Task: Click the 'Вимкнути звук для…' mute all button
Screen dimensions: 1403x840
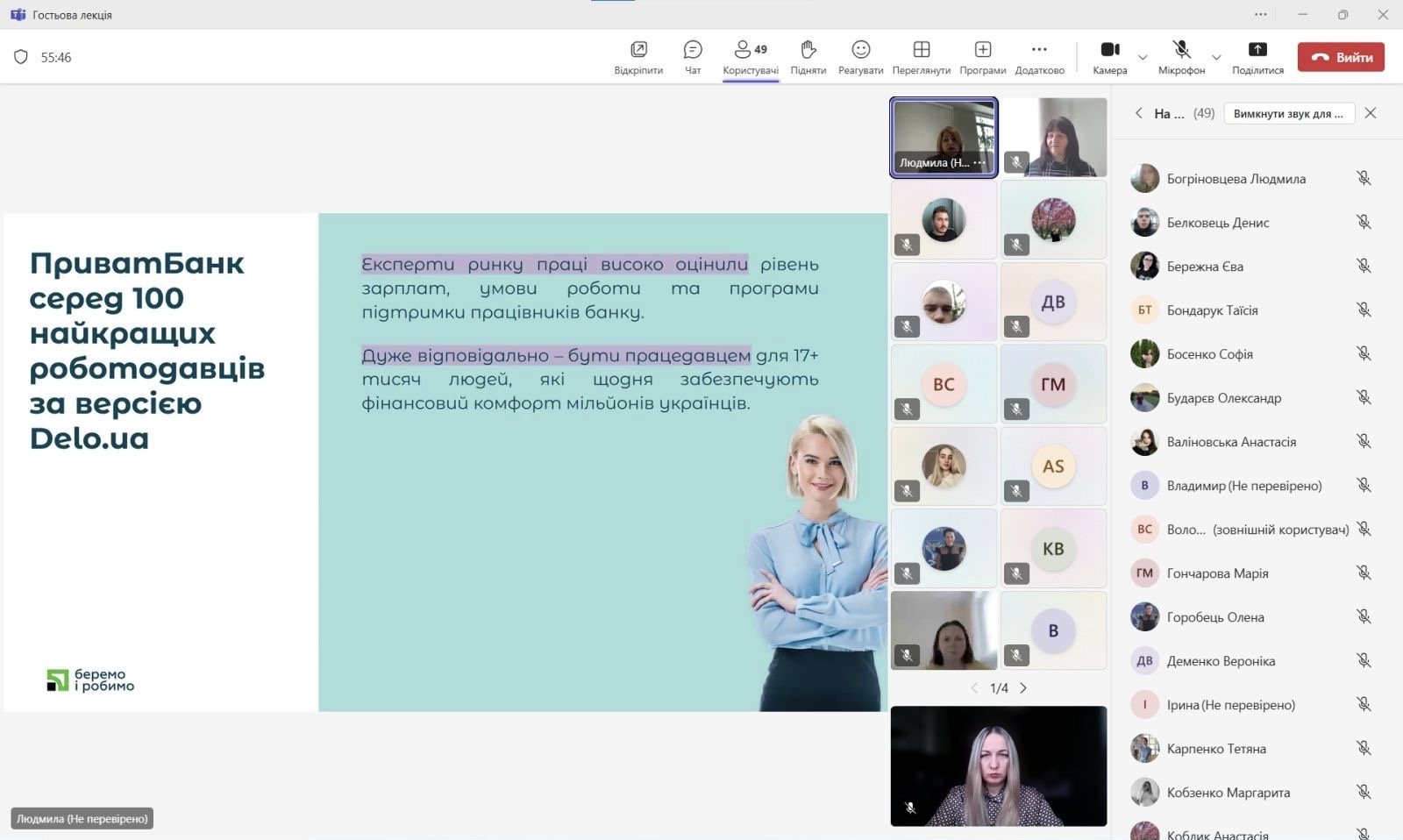Action: (x=1288, y=113)
